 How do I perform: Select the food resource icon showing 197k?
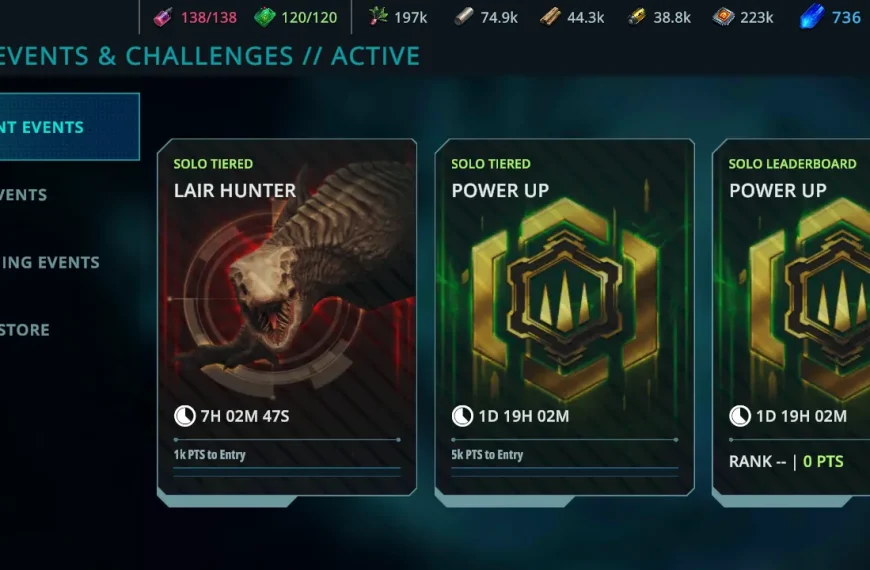378,17
